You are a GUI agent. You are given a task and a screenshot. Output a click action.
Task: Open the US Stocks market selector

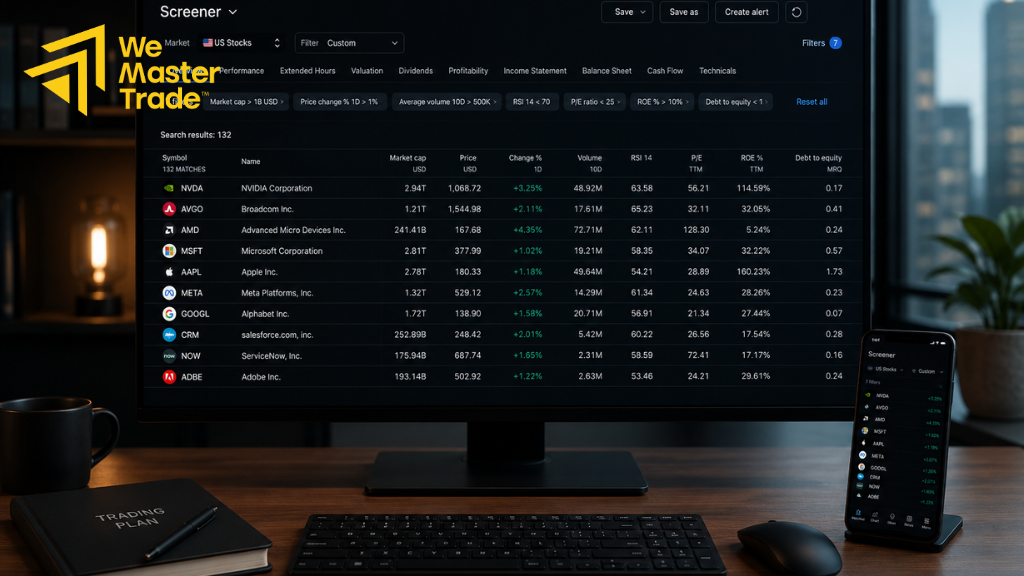coord(241,43)
